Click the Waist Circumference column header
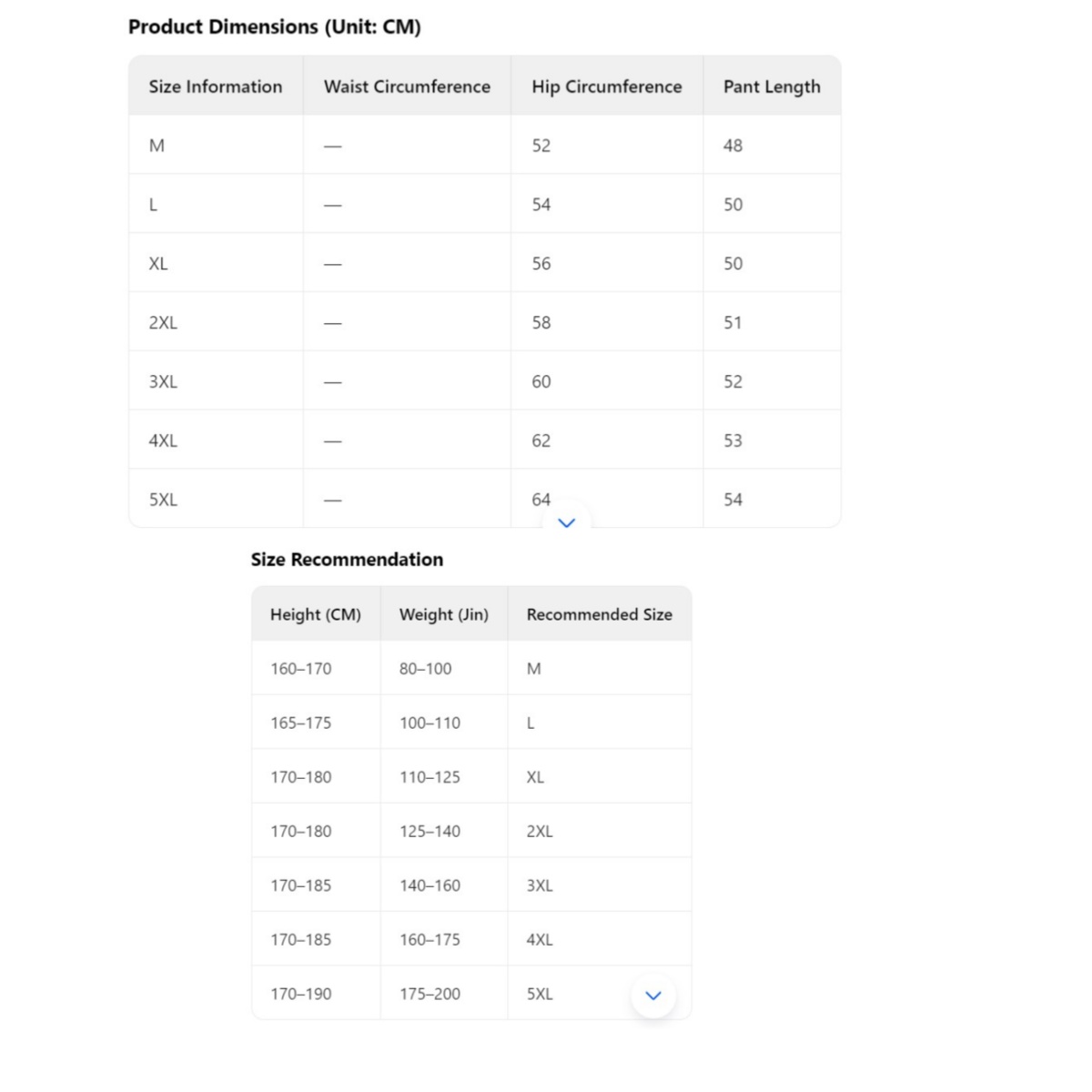 pos(407,86)
